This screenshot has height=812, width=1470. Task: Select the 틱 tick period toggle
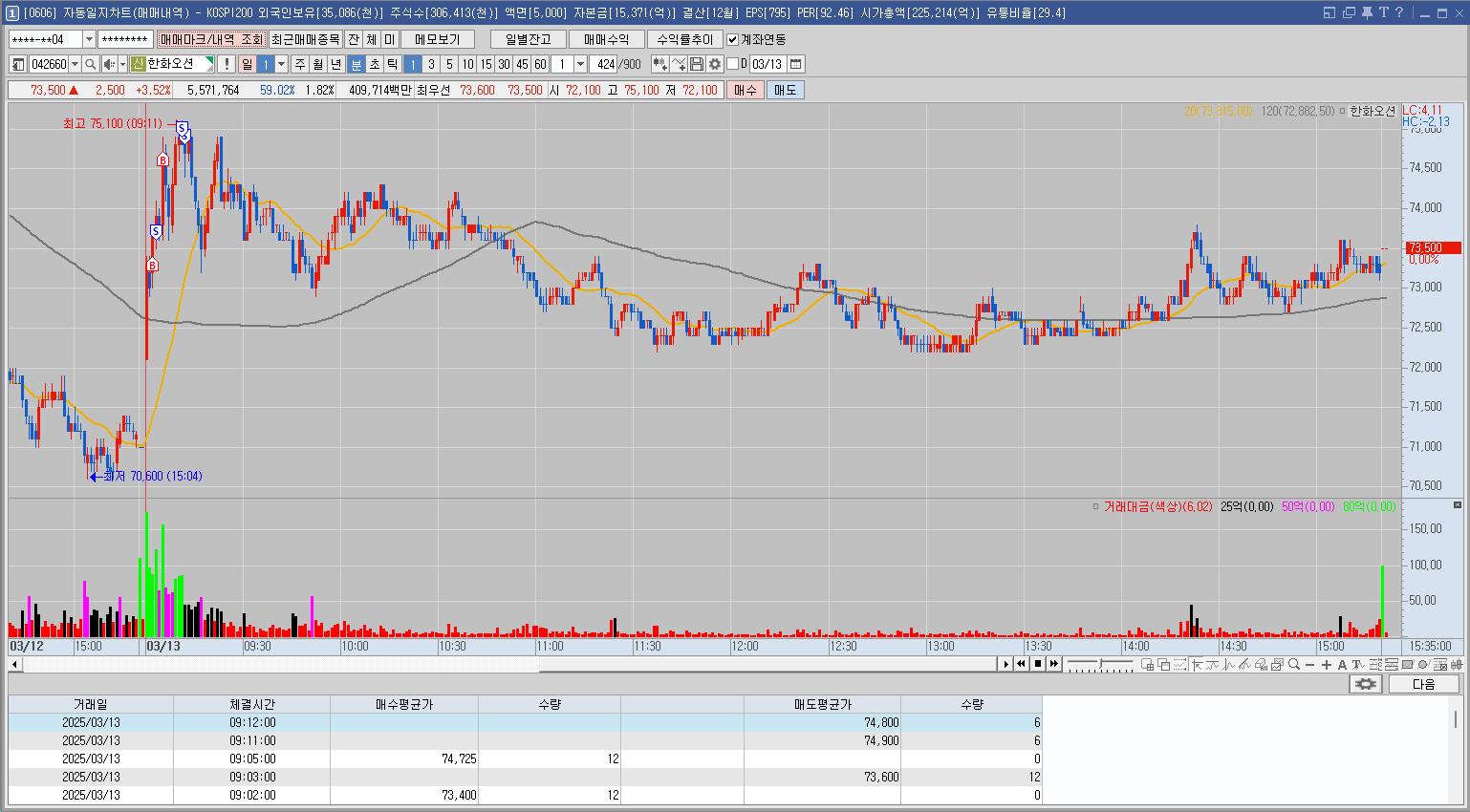393,64
